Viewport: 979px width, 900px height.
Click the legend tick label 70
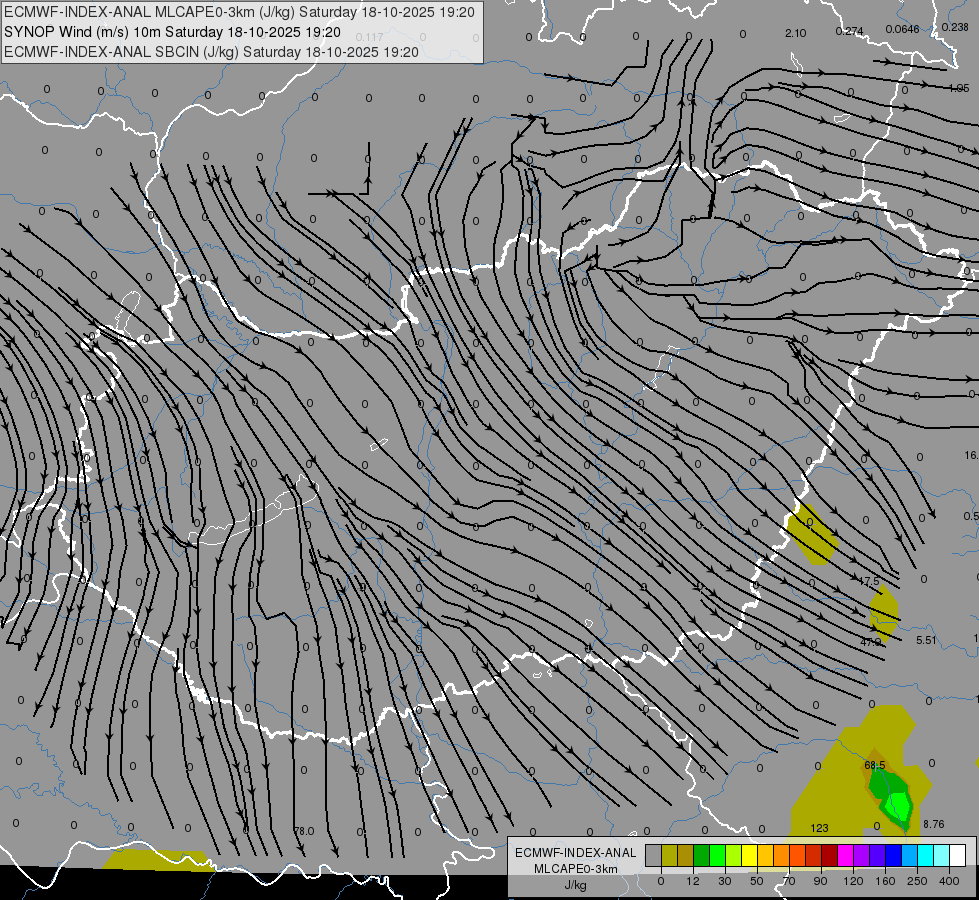pos(789,882)
